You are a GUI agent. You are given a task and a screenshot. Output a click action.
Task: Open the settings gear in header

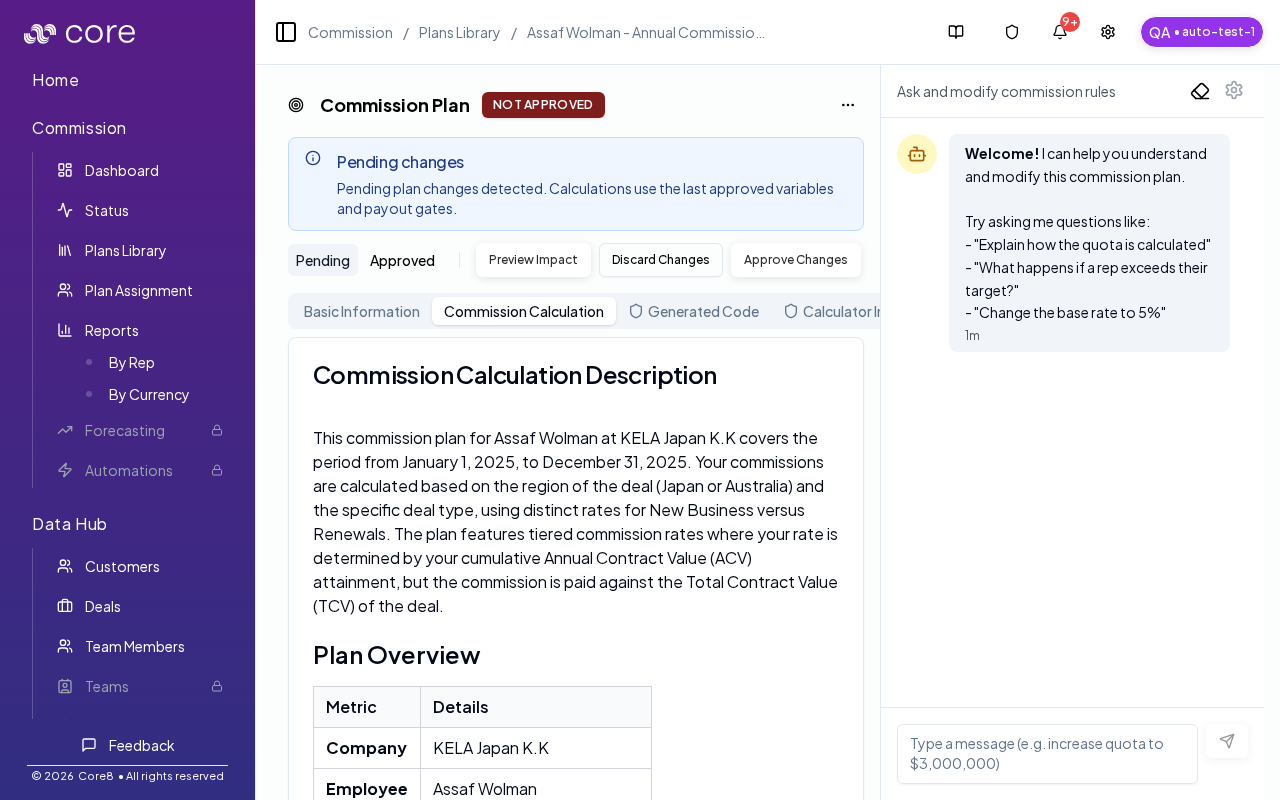[1108, 32]
